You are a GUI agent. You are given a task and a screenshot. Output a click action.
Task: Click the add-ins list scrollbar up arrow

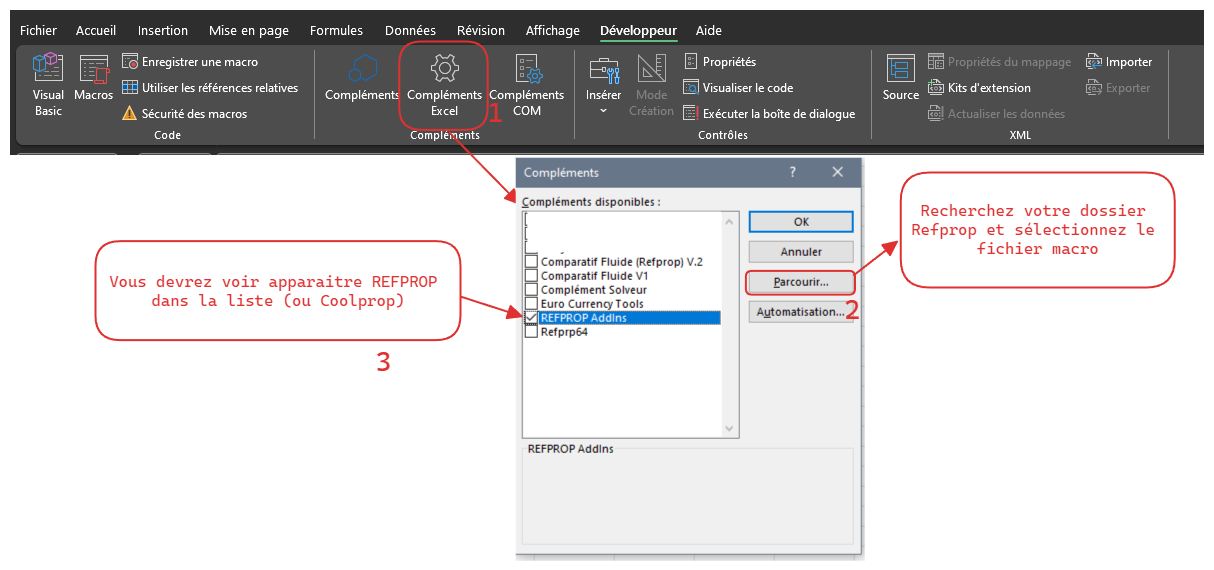729,222
